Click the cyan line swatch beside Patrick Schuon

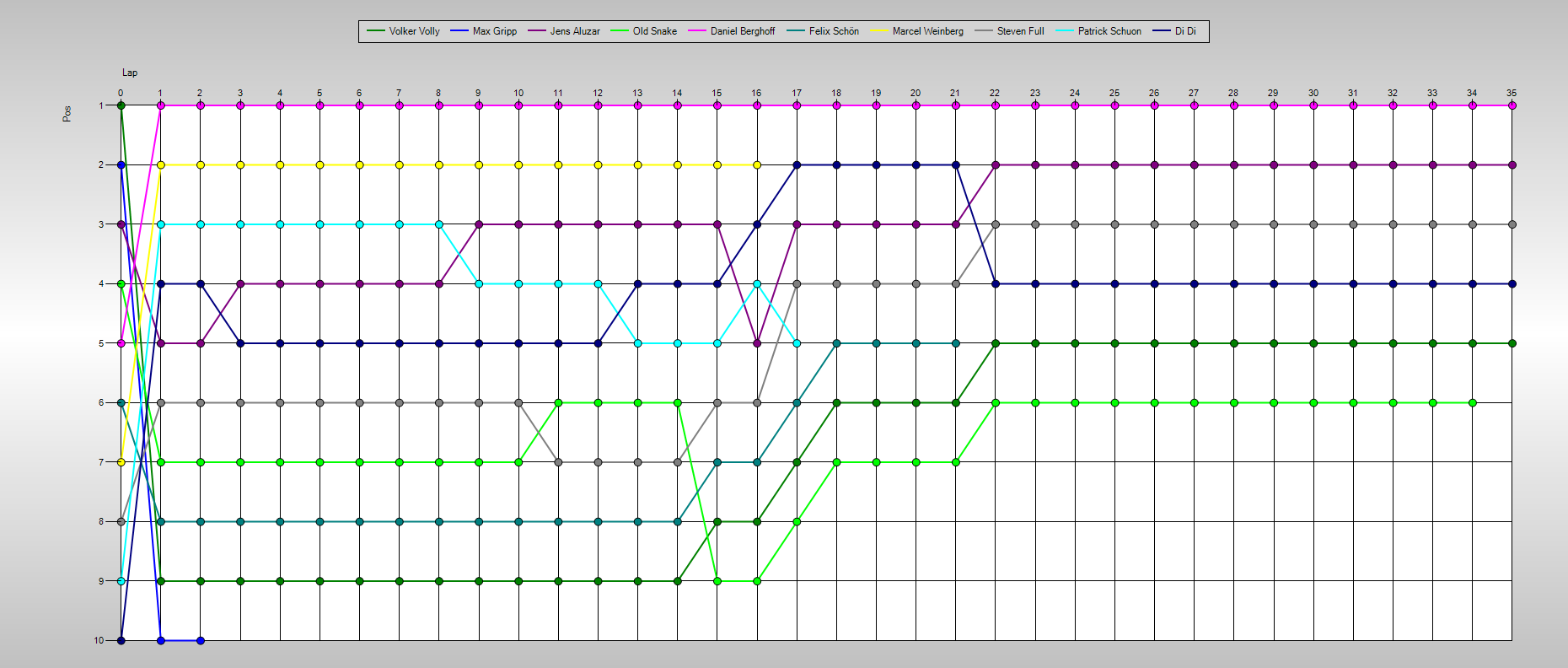tap(1065, 30)
